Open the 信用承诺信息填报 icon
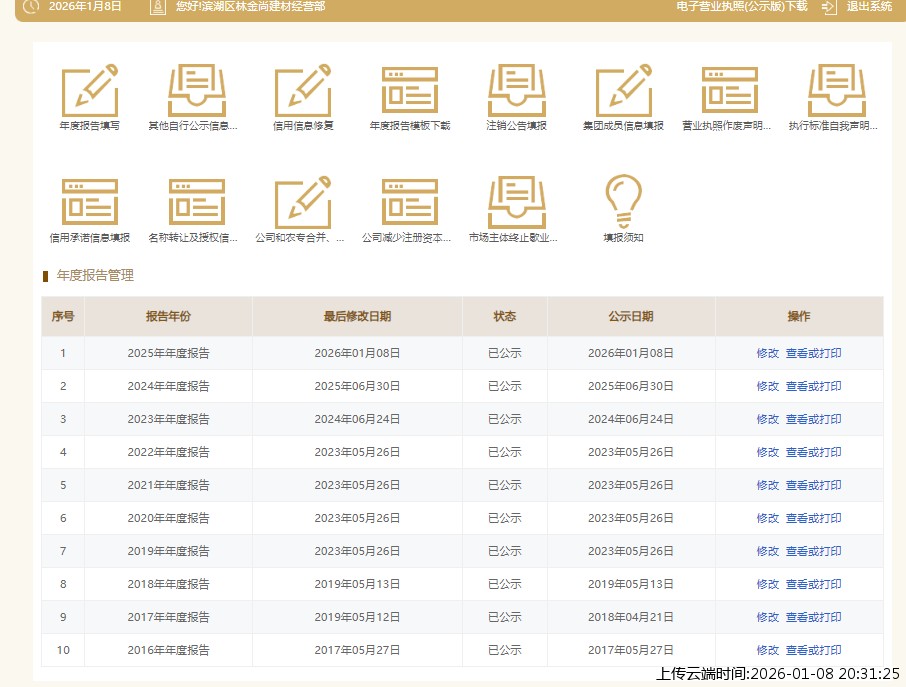Viewport: 906px width, 687px height. [x=89, y=203]
